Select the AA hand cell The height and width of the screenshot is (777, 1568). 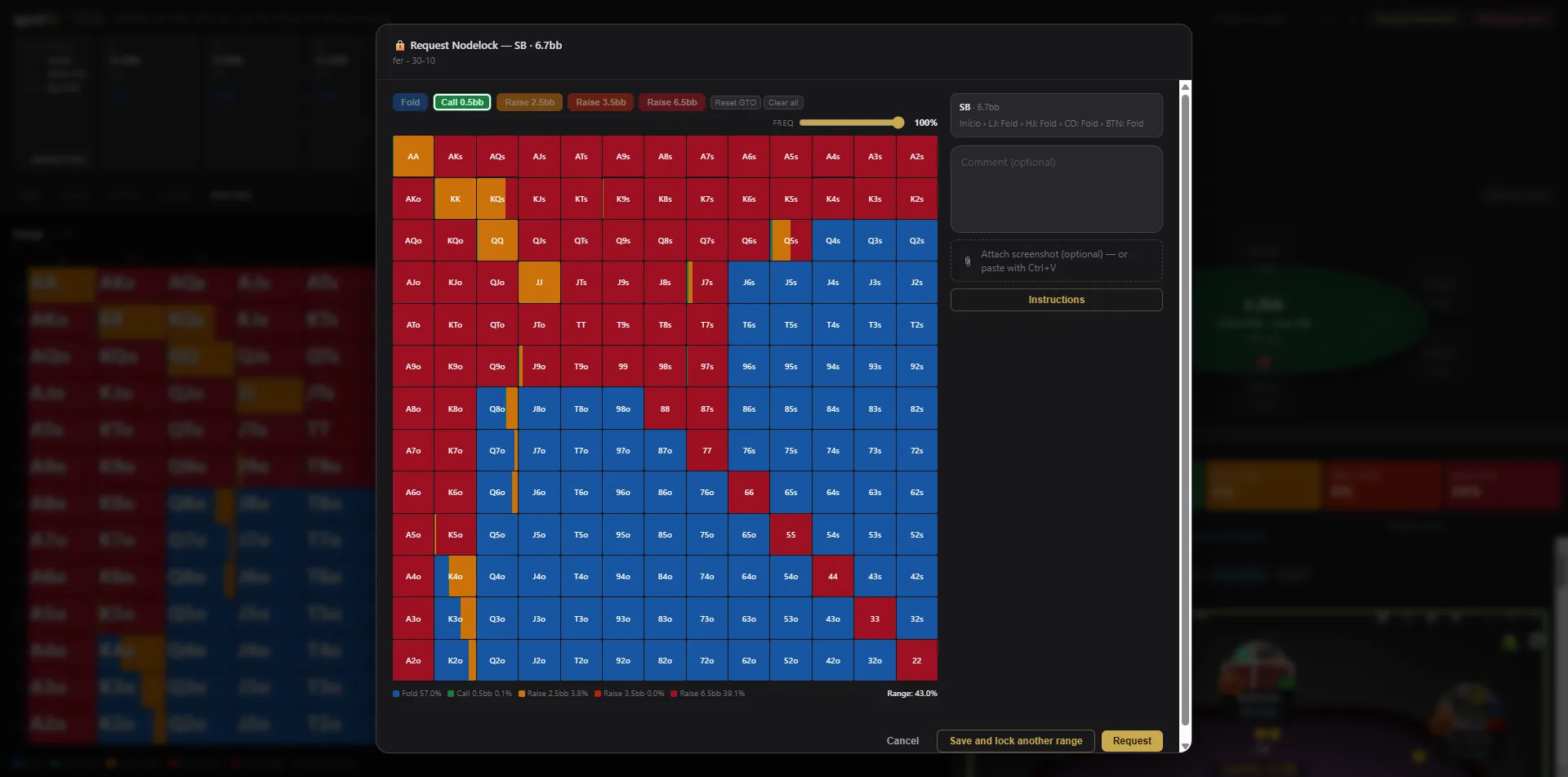click(x=413, y=157)
